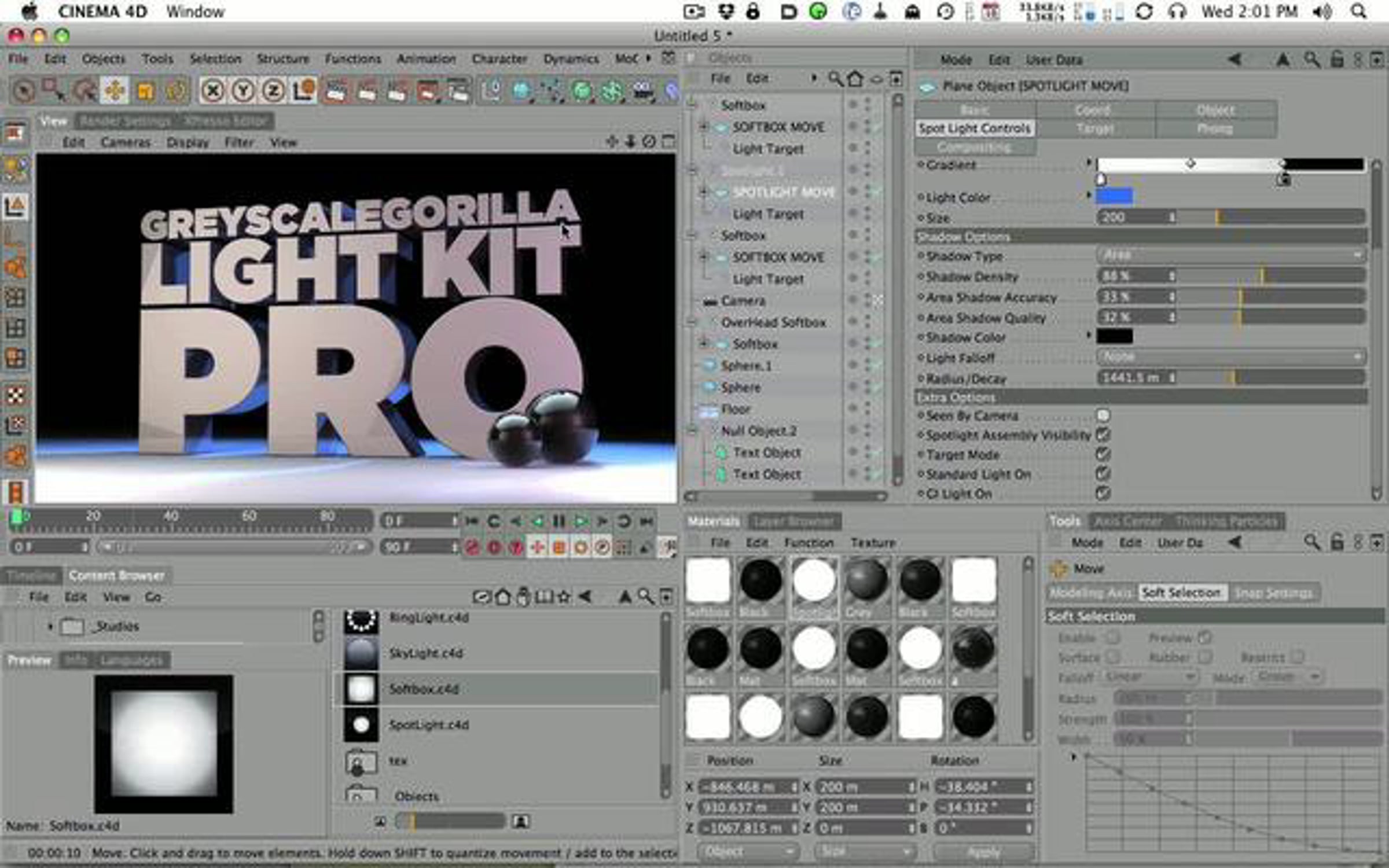Toggle the X axis lock
The height and width of the screenshot is (868, 1389).
tap(213, 90)
